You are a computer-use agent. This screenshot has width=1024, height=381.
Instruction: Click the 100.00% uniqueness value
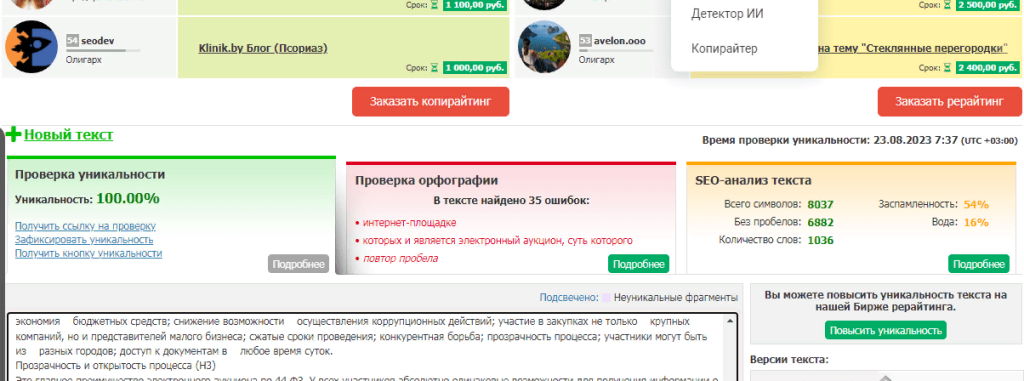click(x=128, y=199)
